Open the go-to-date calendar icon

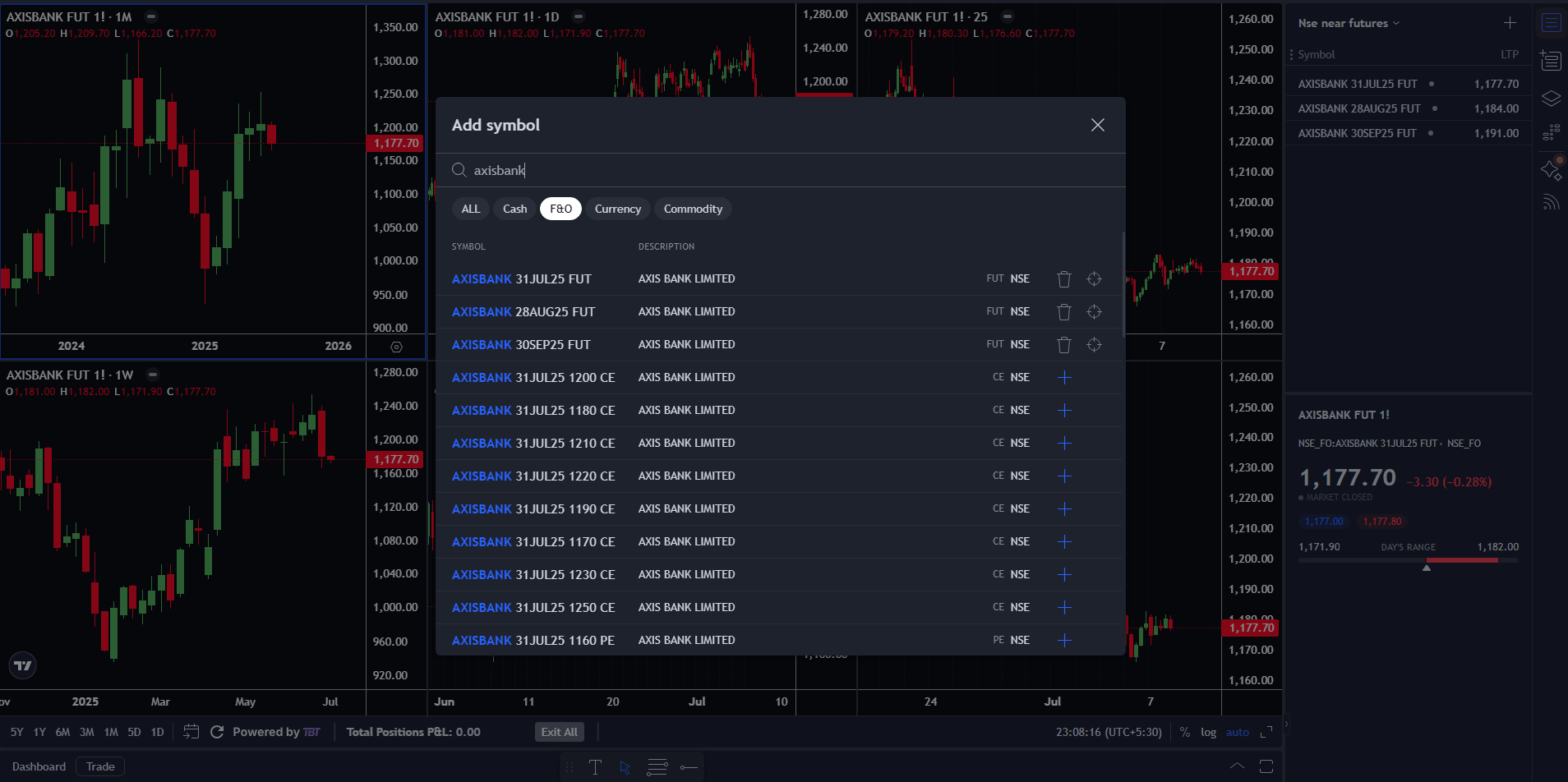click(191, 732)
